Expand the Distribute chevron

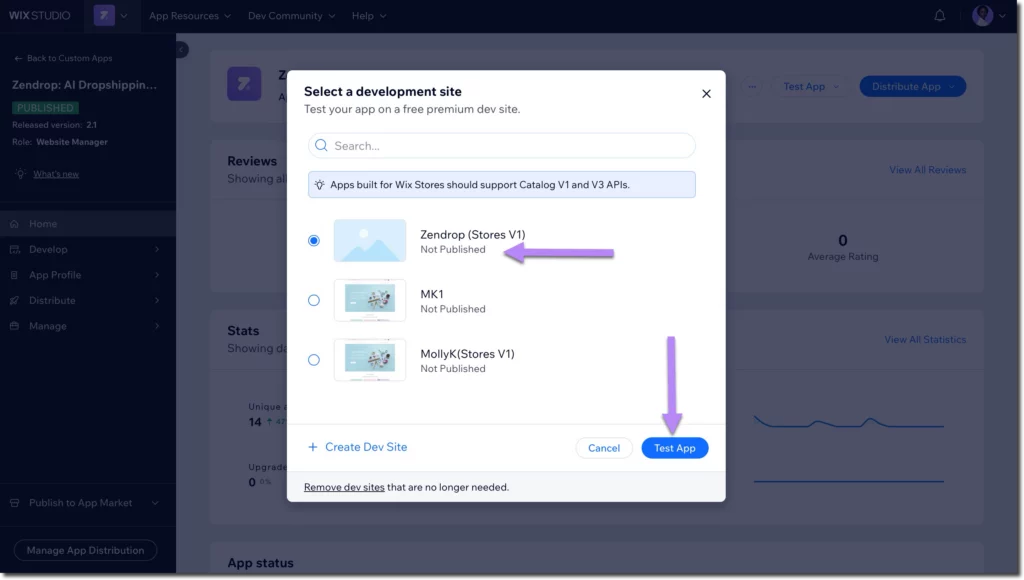[157, 300]
